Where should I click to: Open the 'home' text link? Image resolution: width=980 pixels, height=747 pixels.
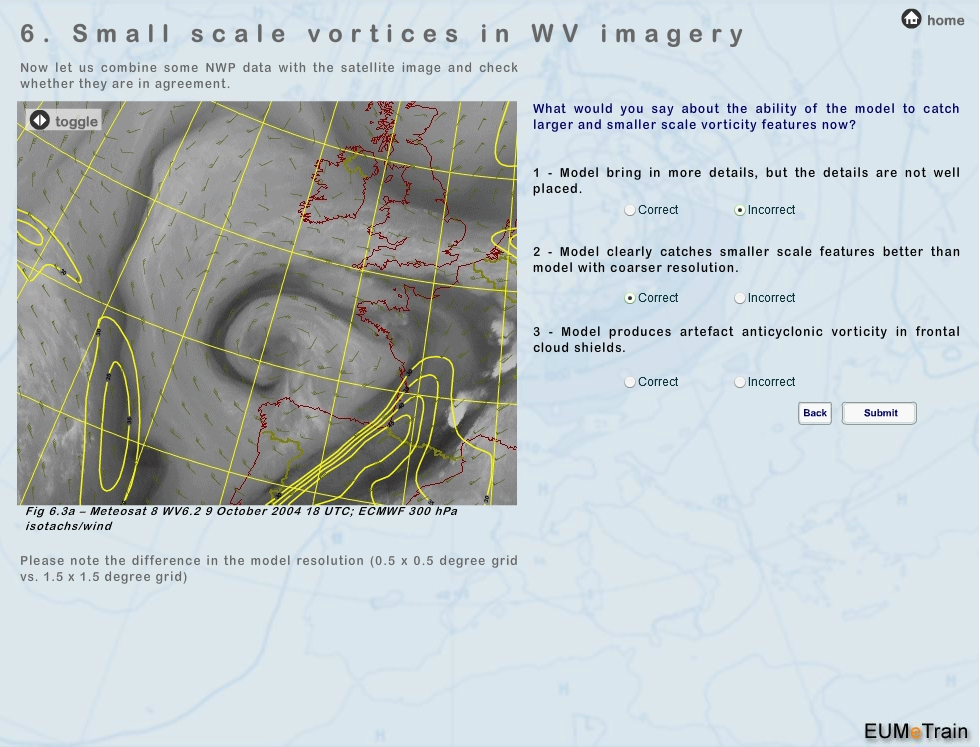945,20
